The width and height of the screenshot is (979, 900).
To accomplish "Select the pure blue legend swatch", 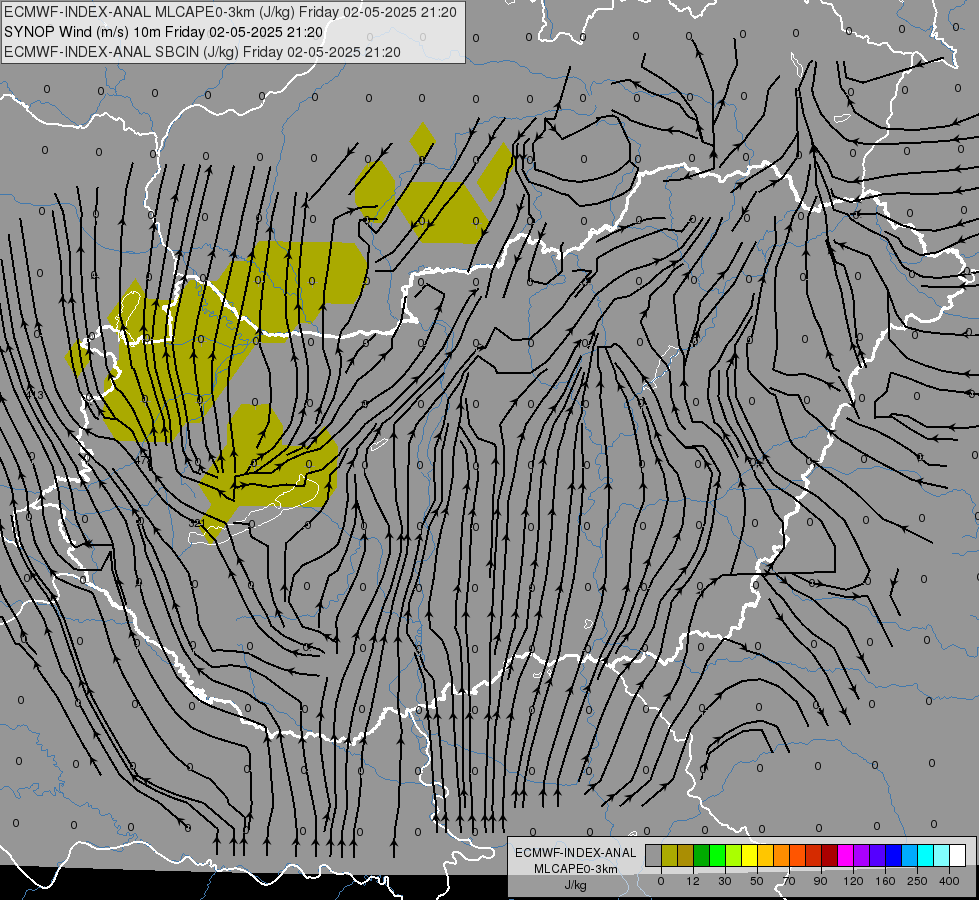I will 893,855.
